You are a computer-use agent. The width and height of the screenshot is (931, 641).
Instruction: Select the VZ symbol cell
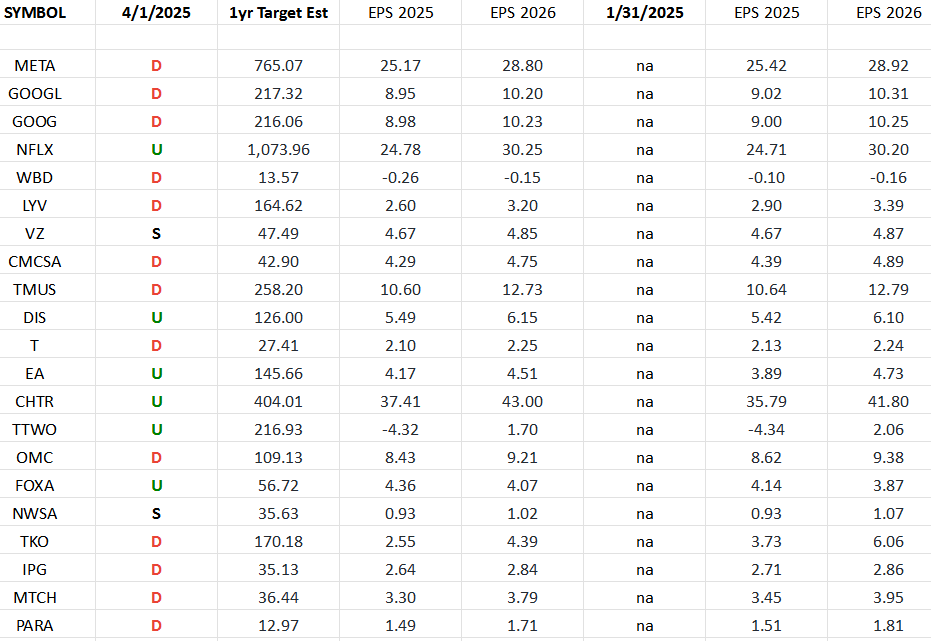[34, 233]
